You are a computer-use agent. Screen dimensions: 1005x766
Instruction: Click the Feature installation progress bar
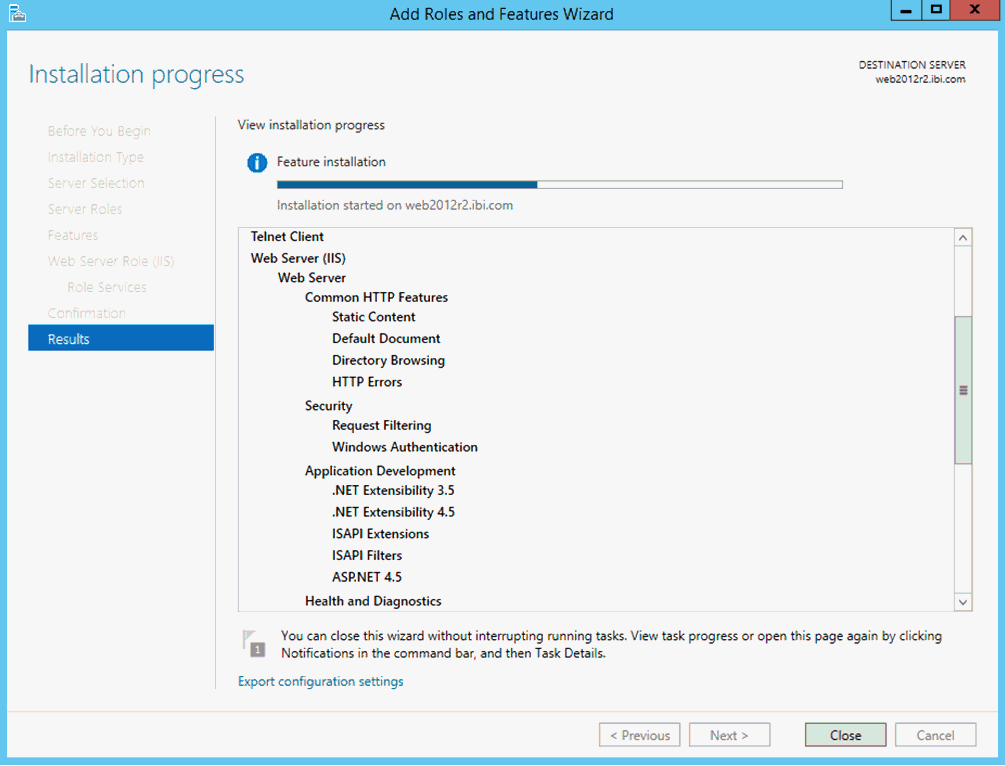[x=560, y=185]
